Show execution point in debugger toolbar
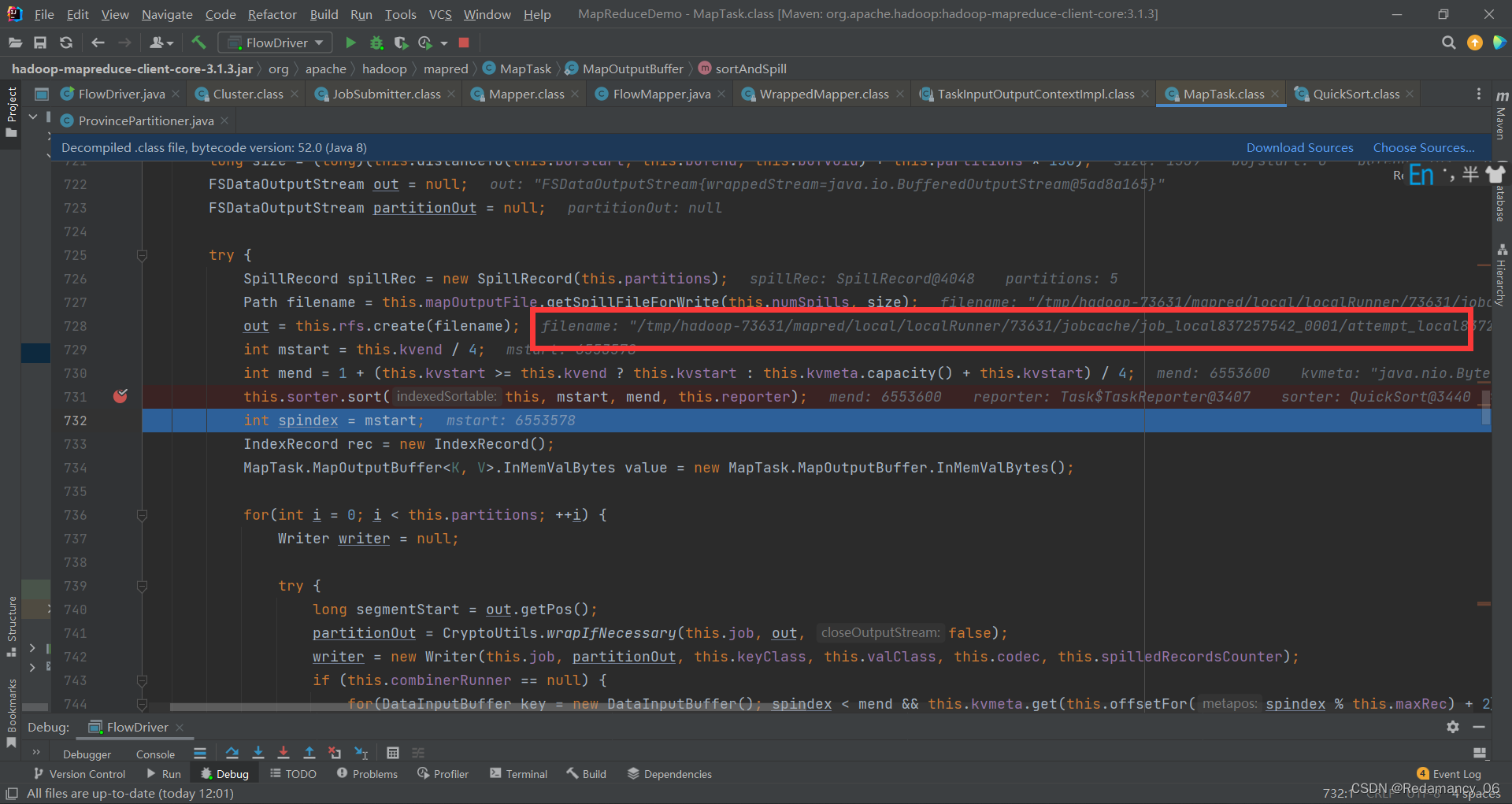Viewport: 1512px width, 804px height. coord(200,753)
